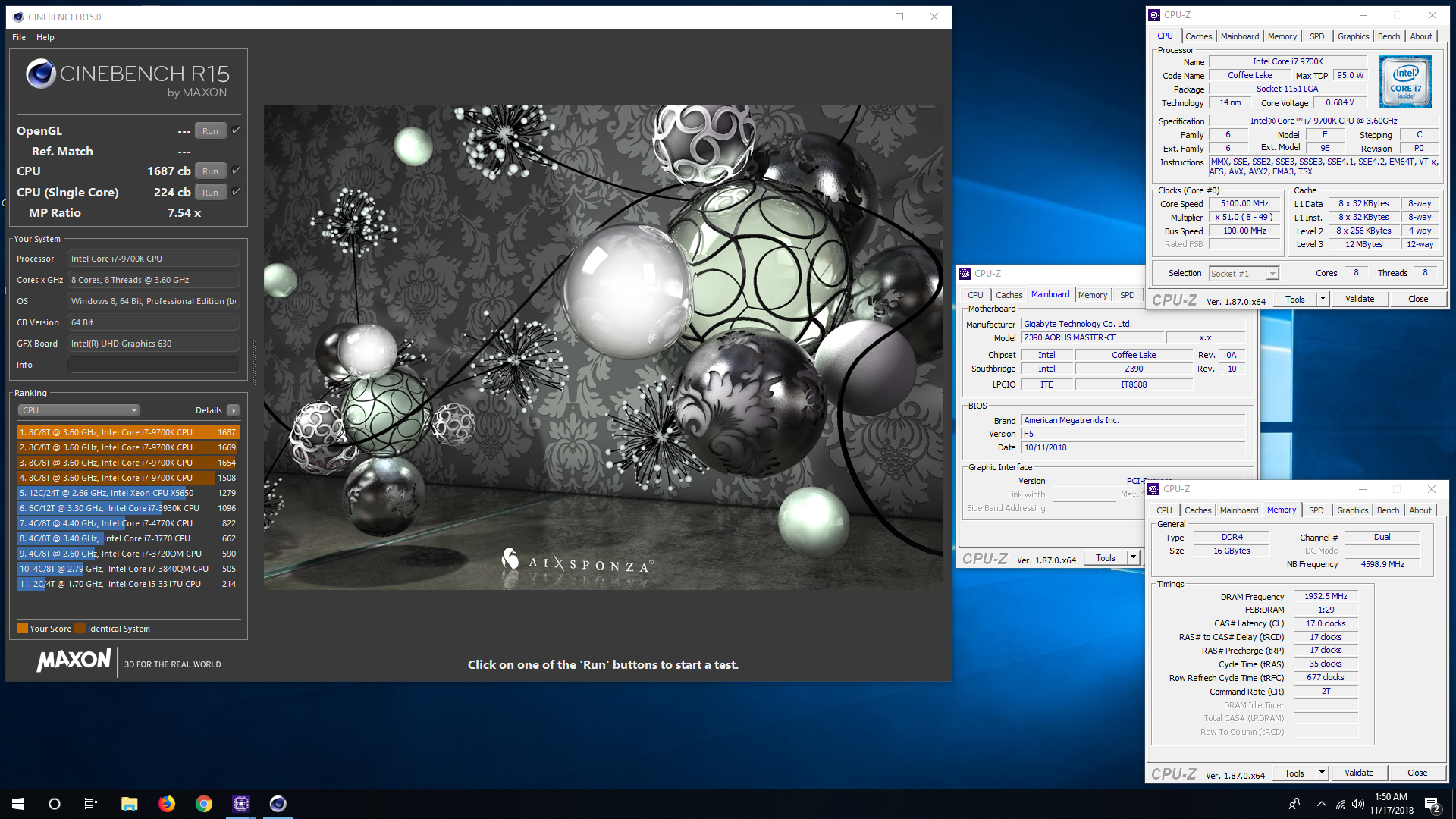Open the People icon in system tray
The image size is (1456, 819).
coord(1294,804)
